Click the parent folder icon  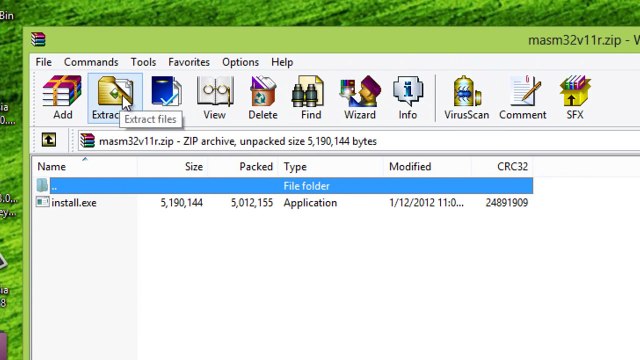[x=42, y=185]
